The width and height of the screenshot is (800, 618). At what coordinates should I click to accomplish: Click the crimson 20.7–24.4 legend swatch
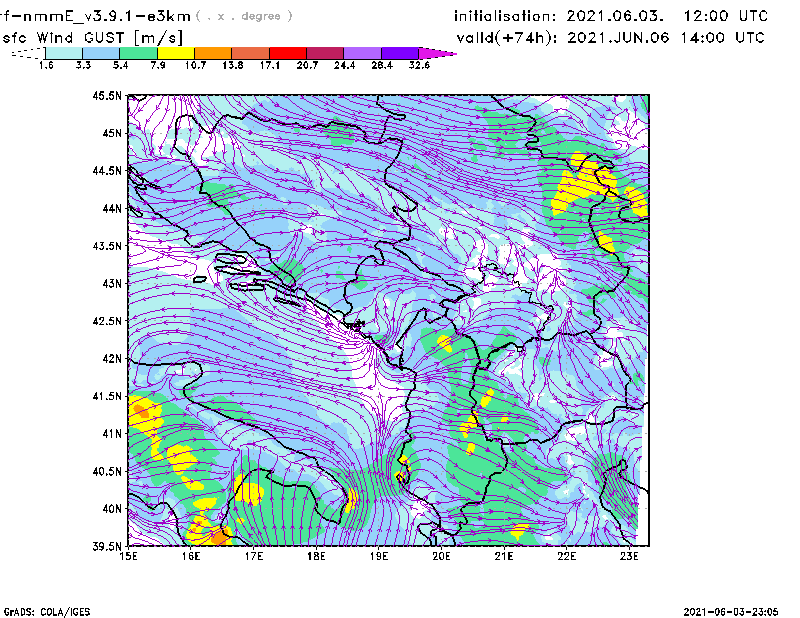click(325, 53)
